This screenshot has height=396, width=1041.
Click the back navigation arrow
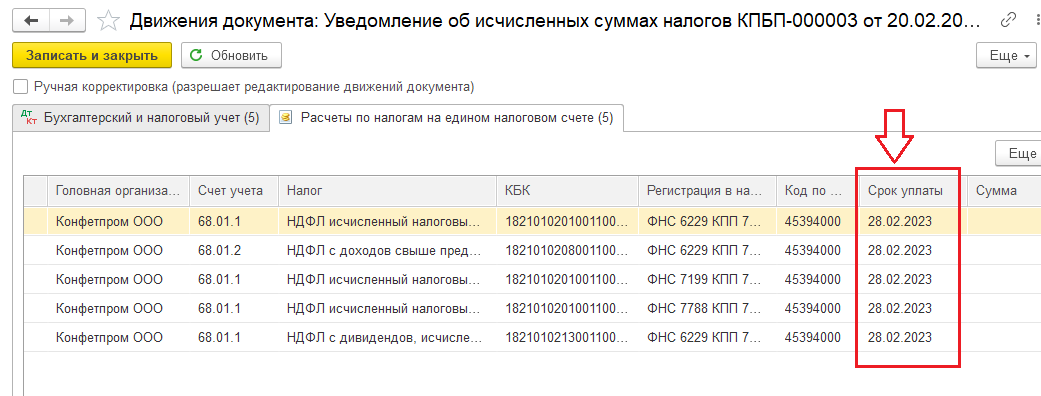pyautogui.click(x=31, y=21)
